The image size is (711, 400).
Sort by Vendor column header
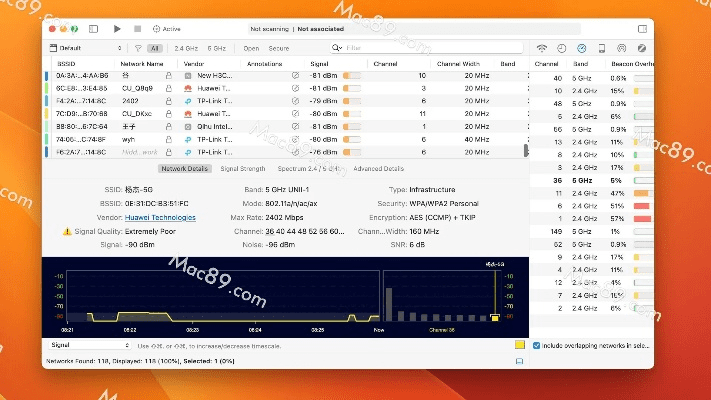pos(194,64)
